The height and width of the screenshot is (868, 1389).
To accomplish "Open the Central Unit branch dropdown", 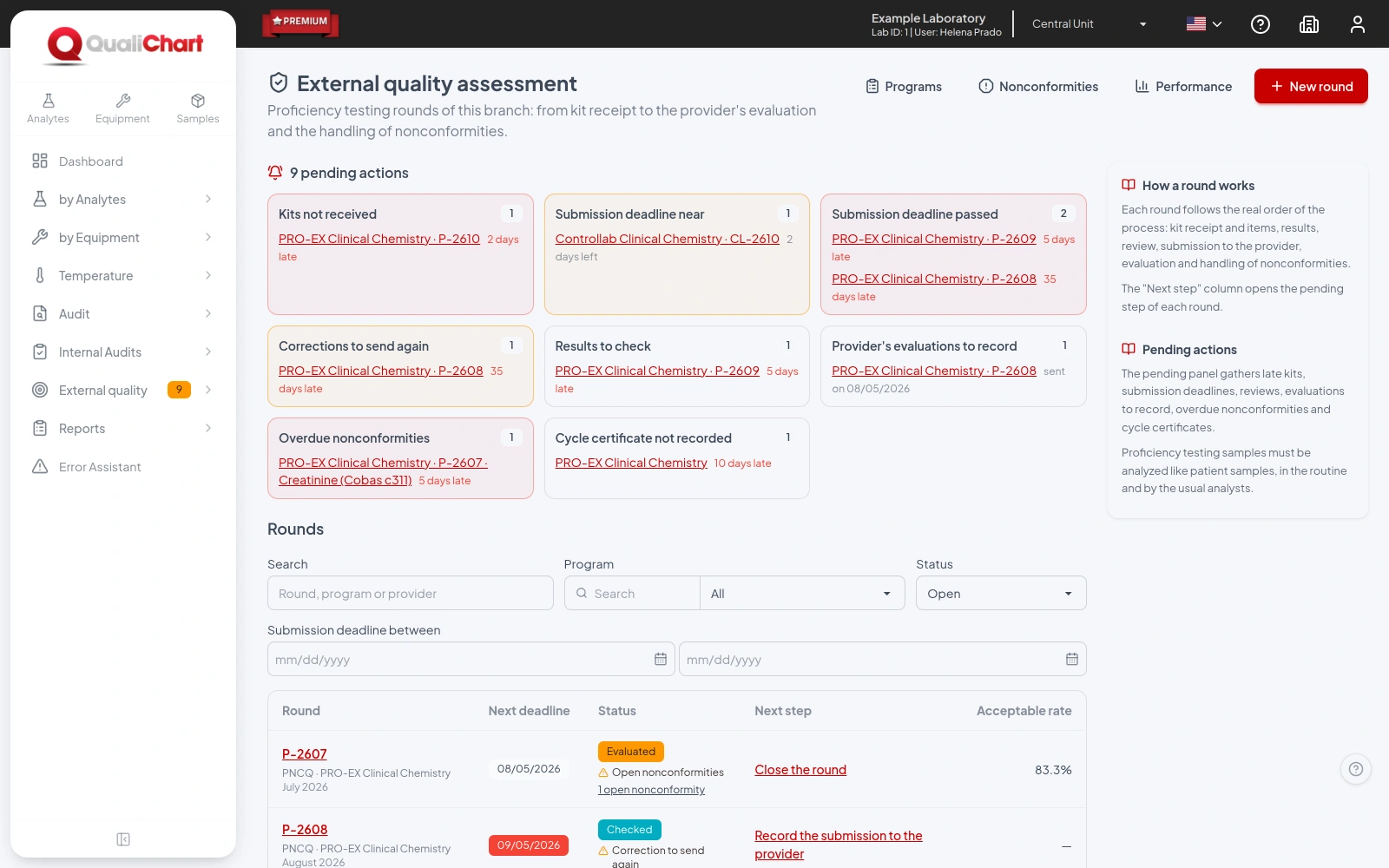I will tap(1089, 24).
